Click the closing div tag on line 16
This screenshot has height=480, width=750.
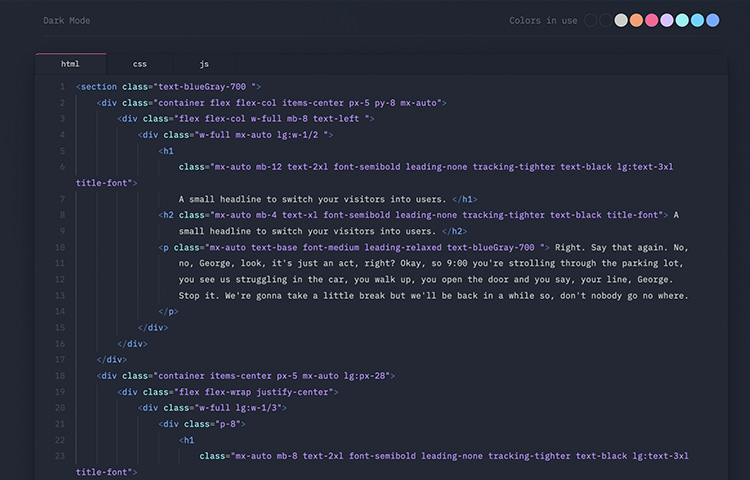tap(132, 344)
